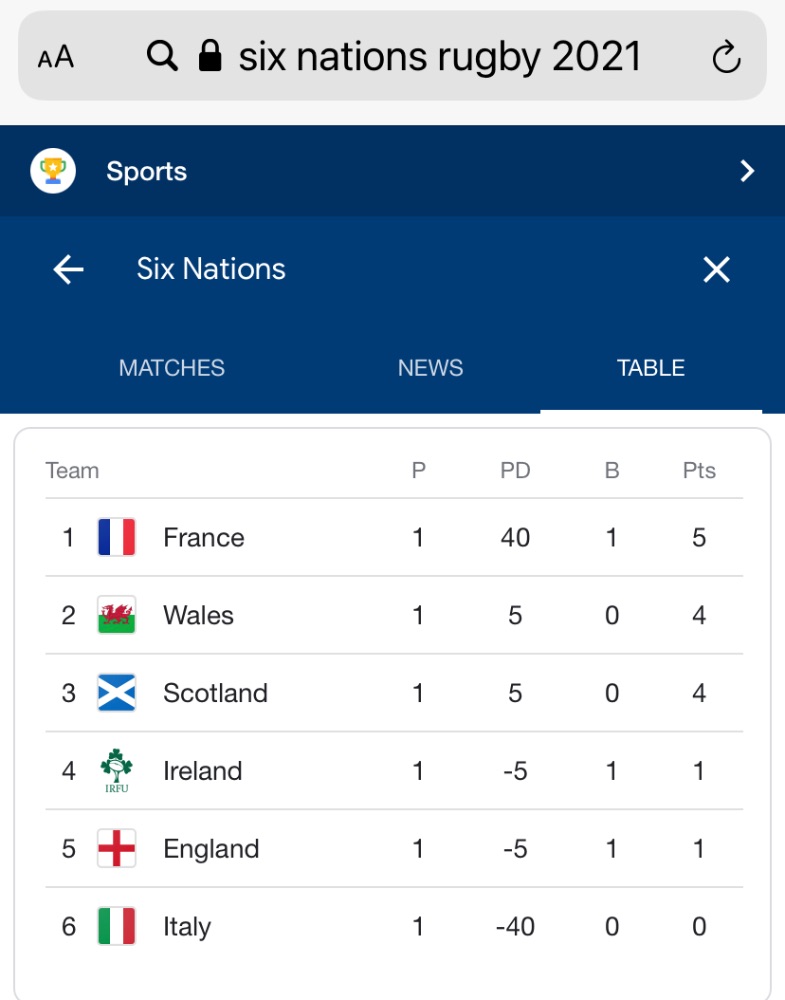Image resolution: width=785 pixels, height=1000 pixels.
Task: Close the Six Nations panel
Action: (x=716, y=269)
